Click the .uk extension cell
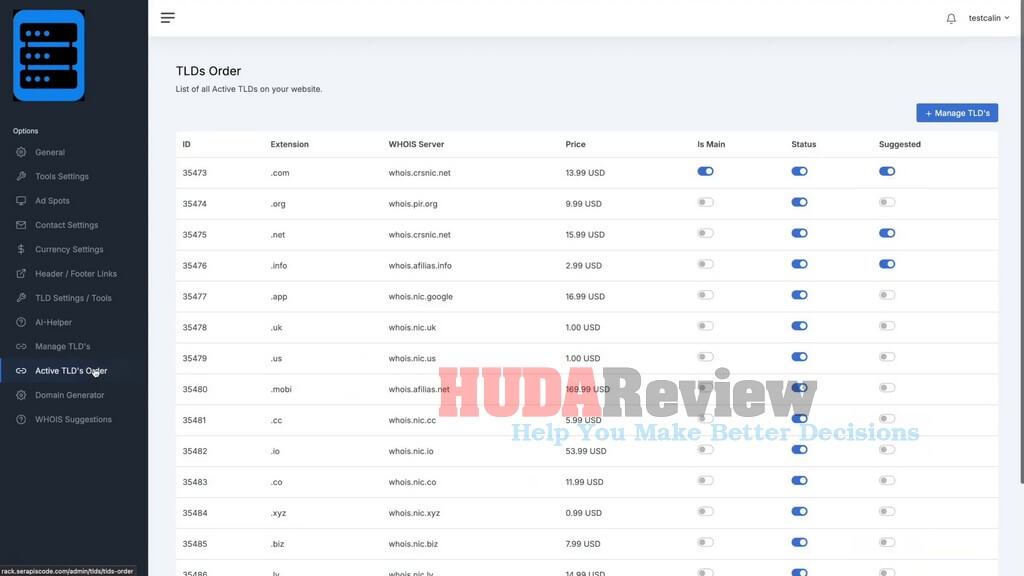This screenshot has width=1024, height=576. pyautogui.click(x=276, y=327)
